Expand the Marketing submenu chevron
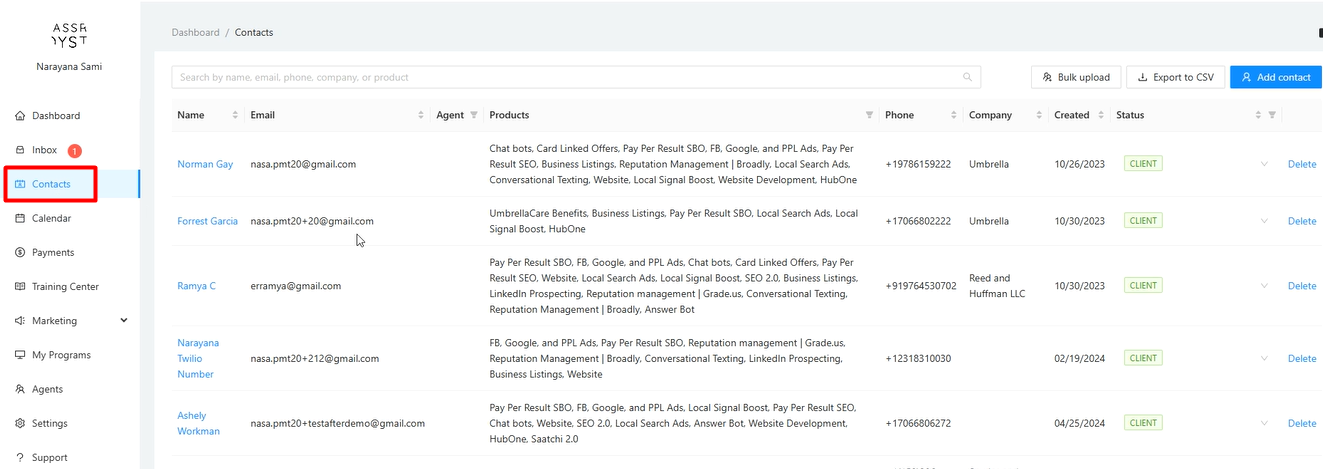 pyautogui.click(x=124, y=321)
